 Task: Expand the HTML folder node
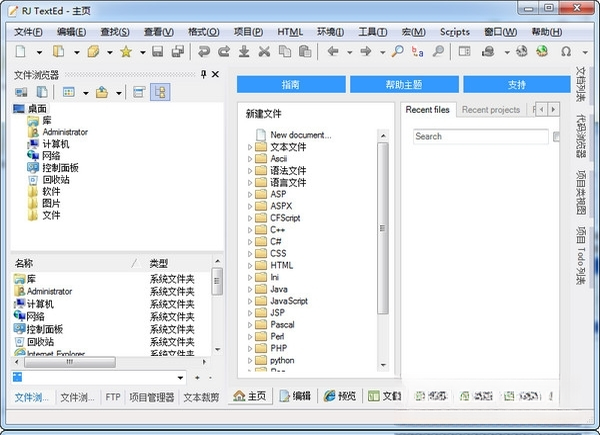[x=250, y=266]
